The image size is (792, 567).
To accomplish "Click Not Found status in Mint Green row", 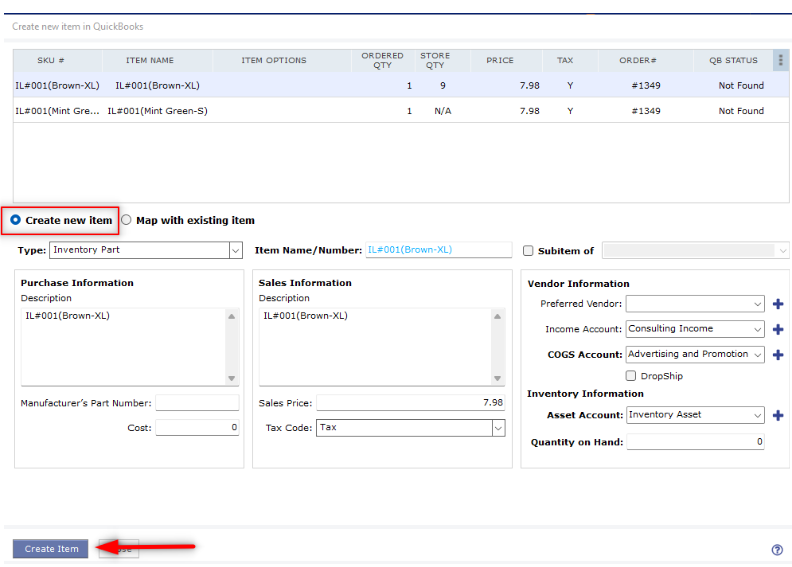I will coord(741,111).
